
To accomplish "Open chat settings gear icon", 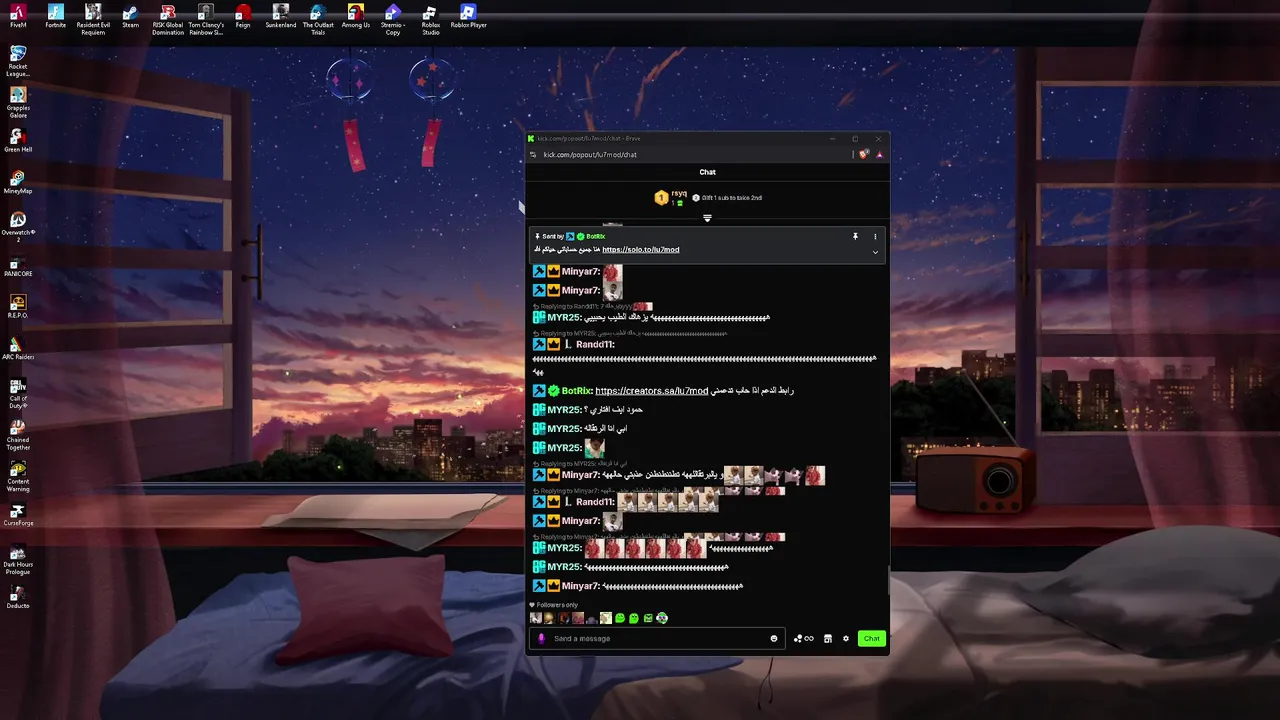I will tap(846, 639).
